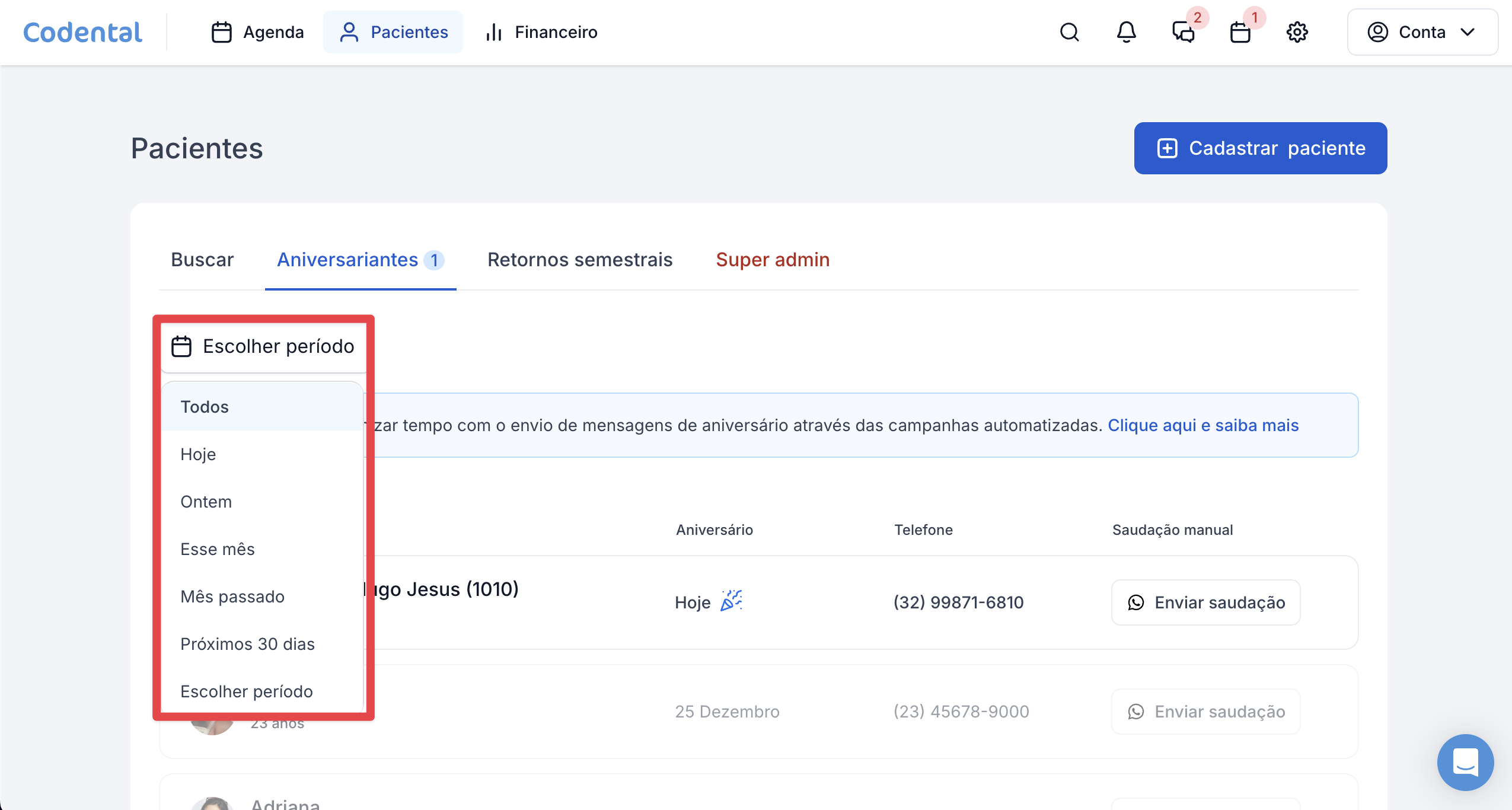Open the support chat bubble widget
This screenshot has height=810, width=1512.
[x=1465, y=762]
